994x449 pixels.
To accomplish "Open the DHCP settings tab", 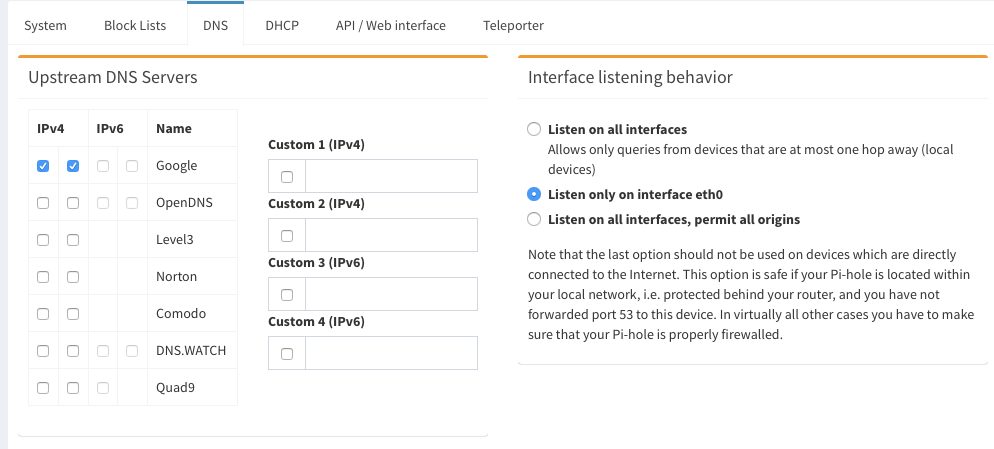I will click(282, 25).
